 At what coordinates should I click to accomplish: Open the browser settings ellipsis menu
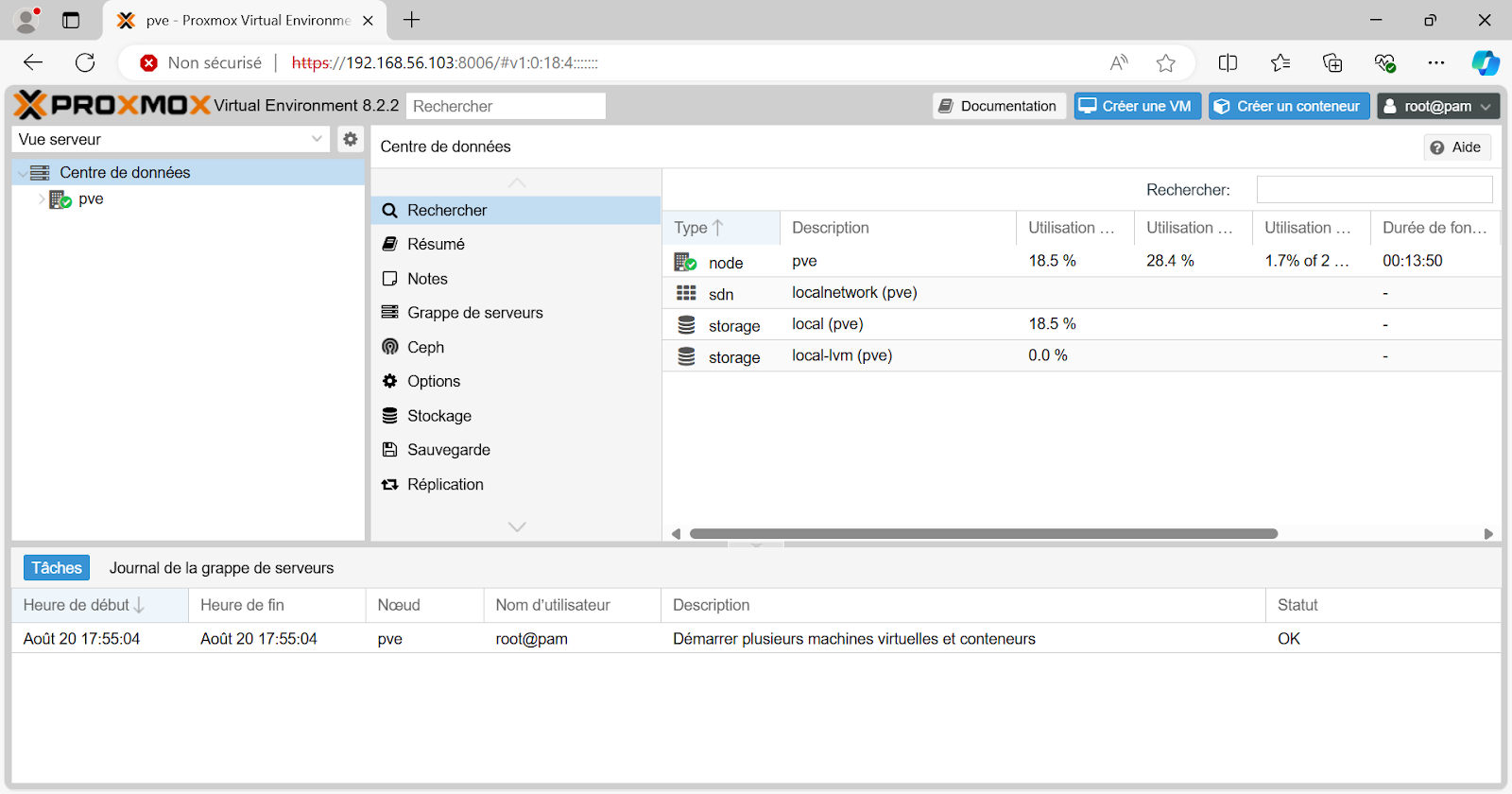pyautogui.click(x=1436, y=63)
